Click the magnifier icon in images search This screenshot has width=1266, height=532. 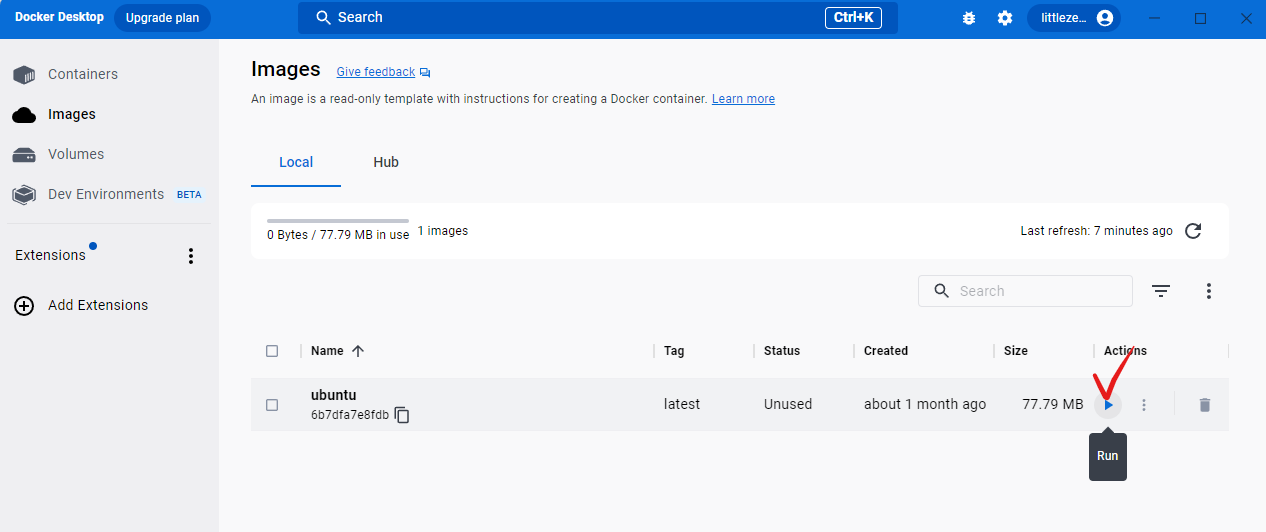tap(941, 291)
